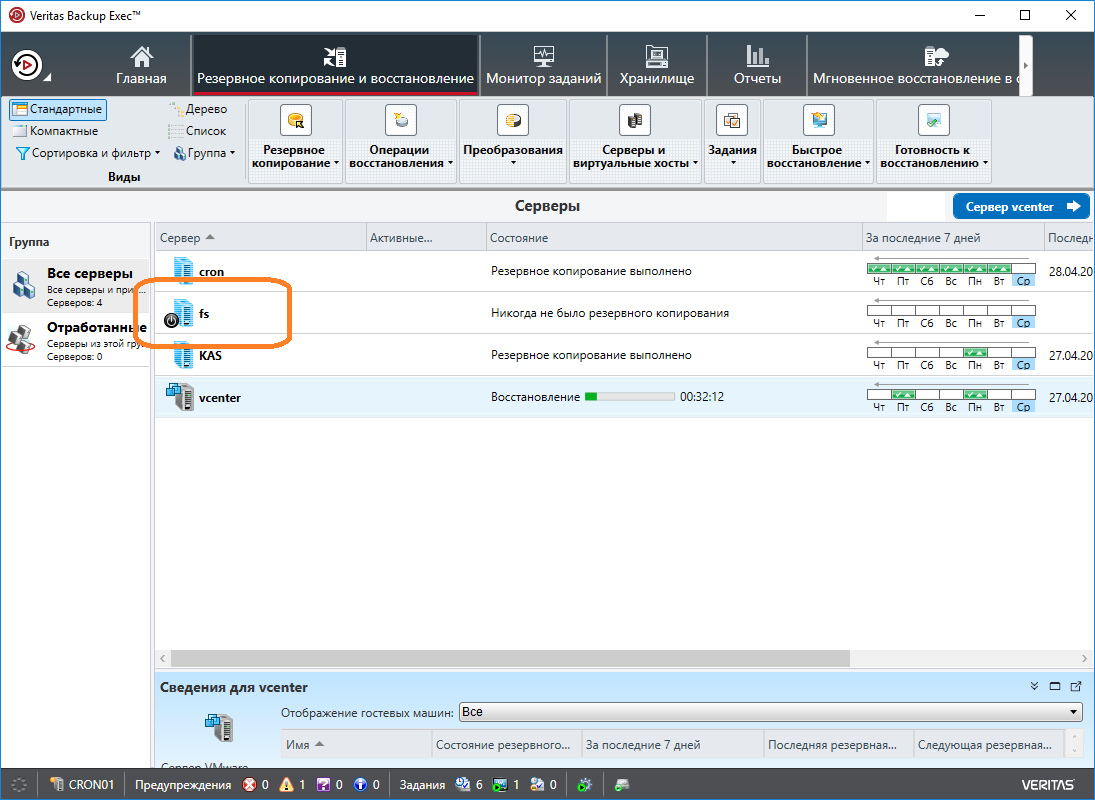Expand hidden ribbon tabs arrow

[1026, 66]
